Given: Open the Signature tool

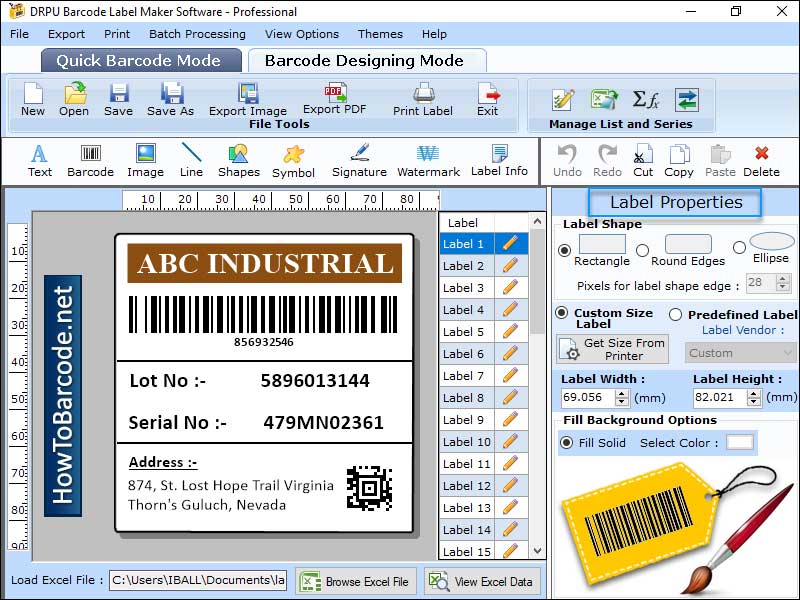Looking at the screenshot, I should coord(359,160).
